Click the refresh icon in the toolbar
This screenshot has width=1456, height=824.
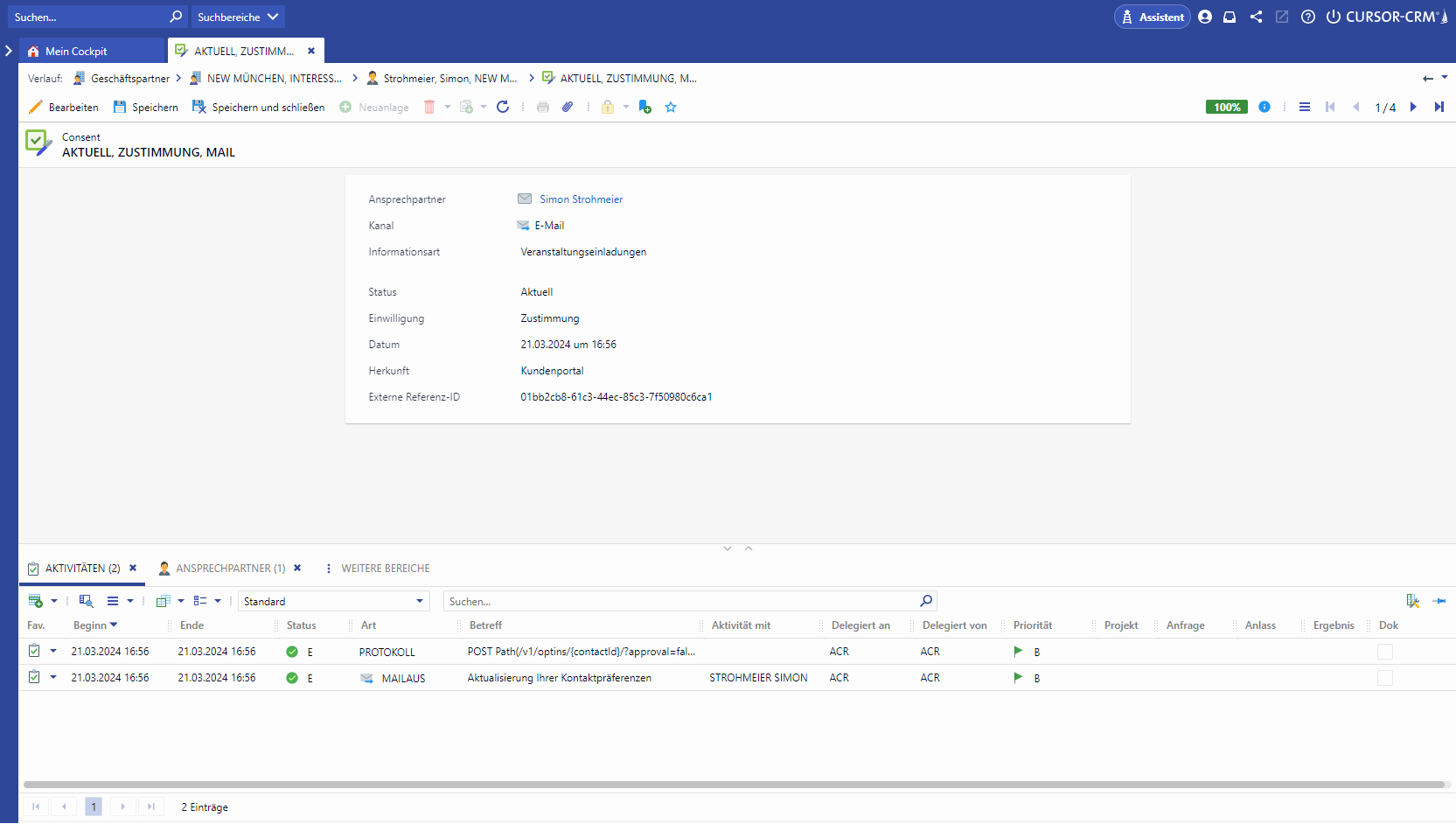503,107
